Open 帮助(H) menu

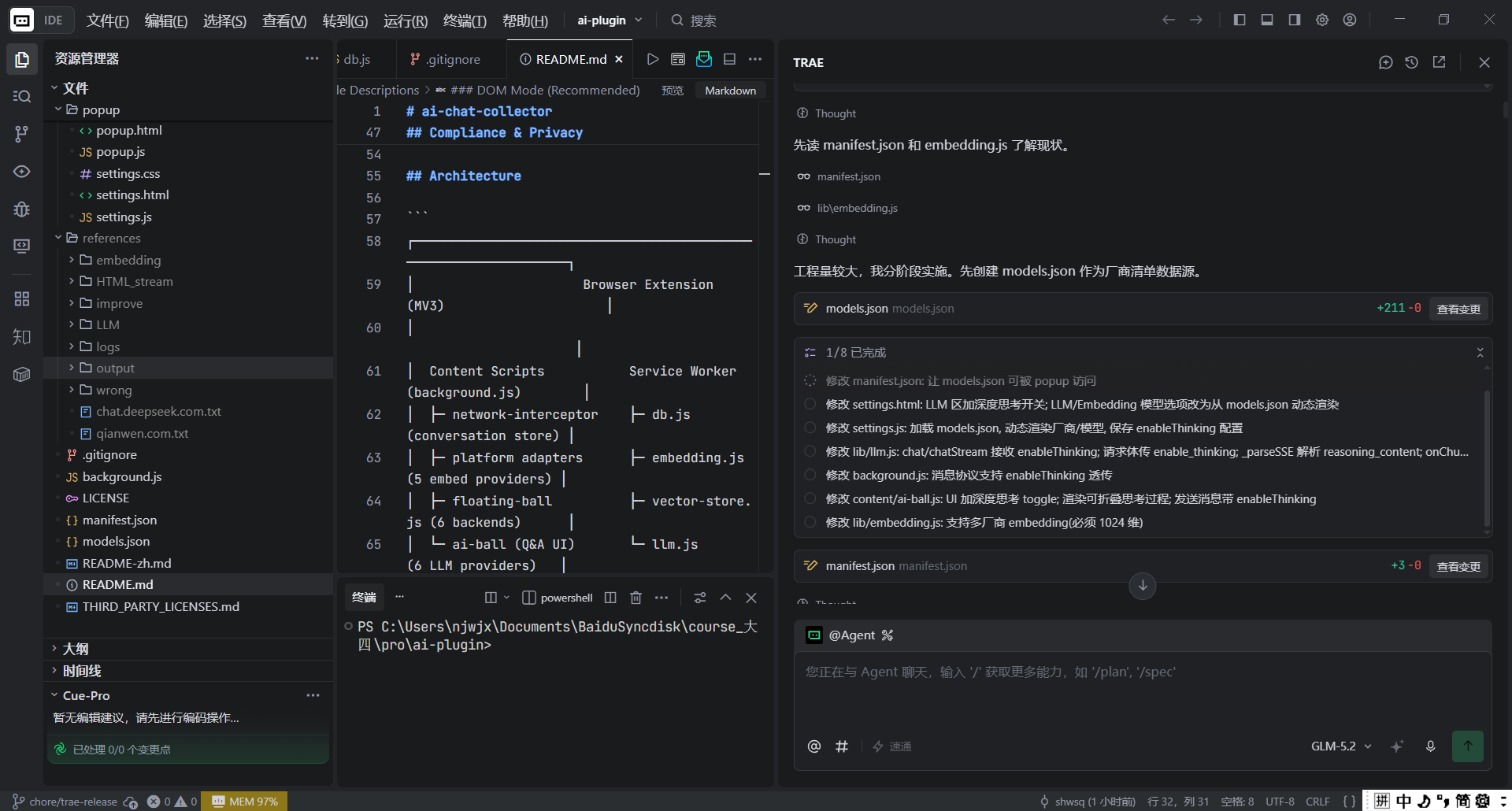click(x=524, y=20)
